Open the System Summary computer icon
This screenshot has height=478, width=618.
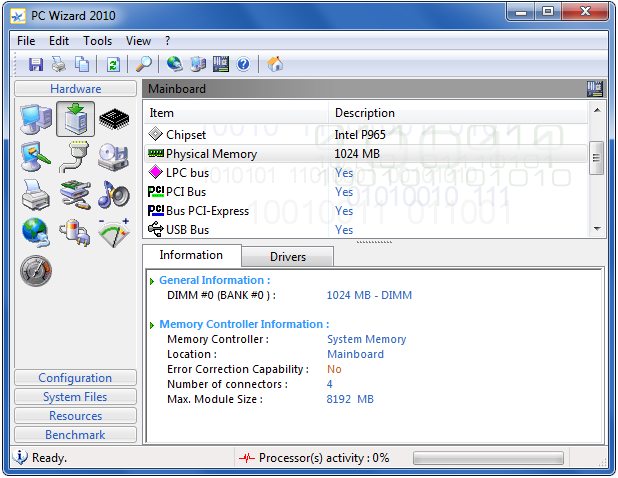click(x=36, y=119)
